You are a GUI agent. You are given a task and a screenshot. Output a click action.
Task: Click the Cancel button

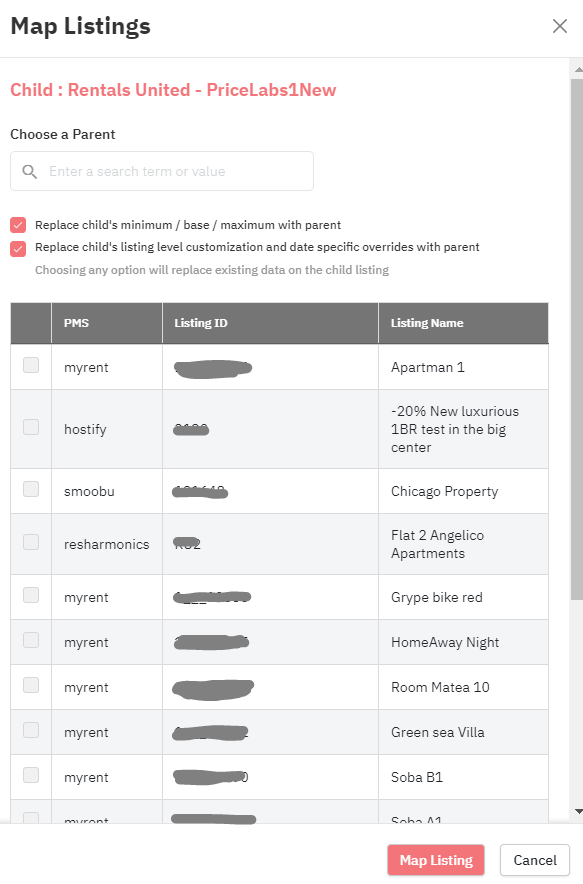535,860
